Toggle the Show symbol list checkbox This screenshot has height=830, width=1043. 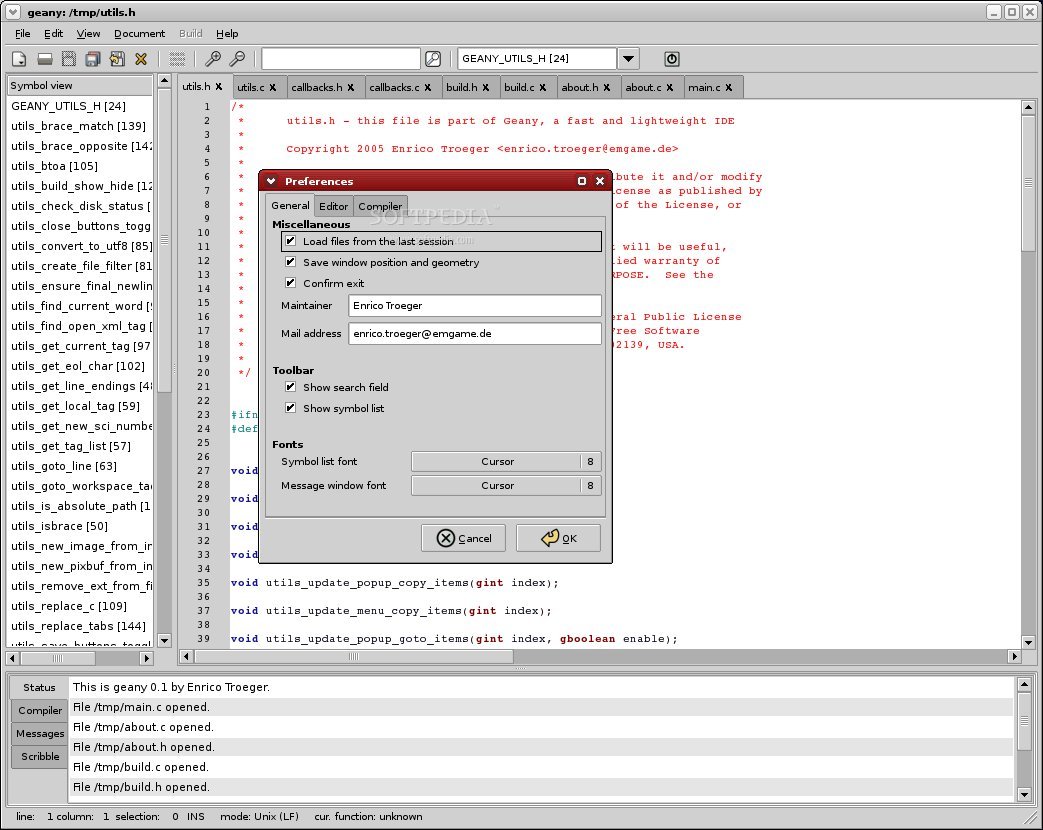(291, 408)
